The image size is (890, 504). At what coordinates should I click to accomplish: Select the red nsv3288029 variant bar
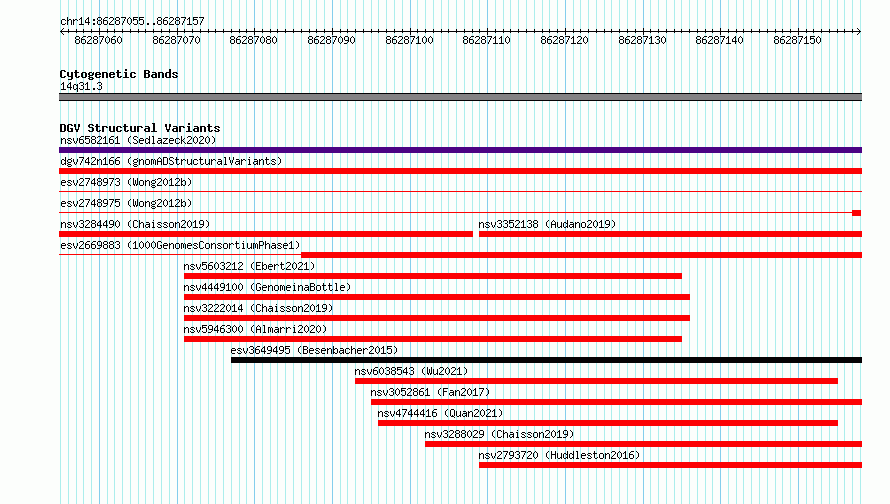point(644,444)
